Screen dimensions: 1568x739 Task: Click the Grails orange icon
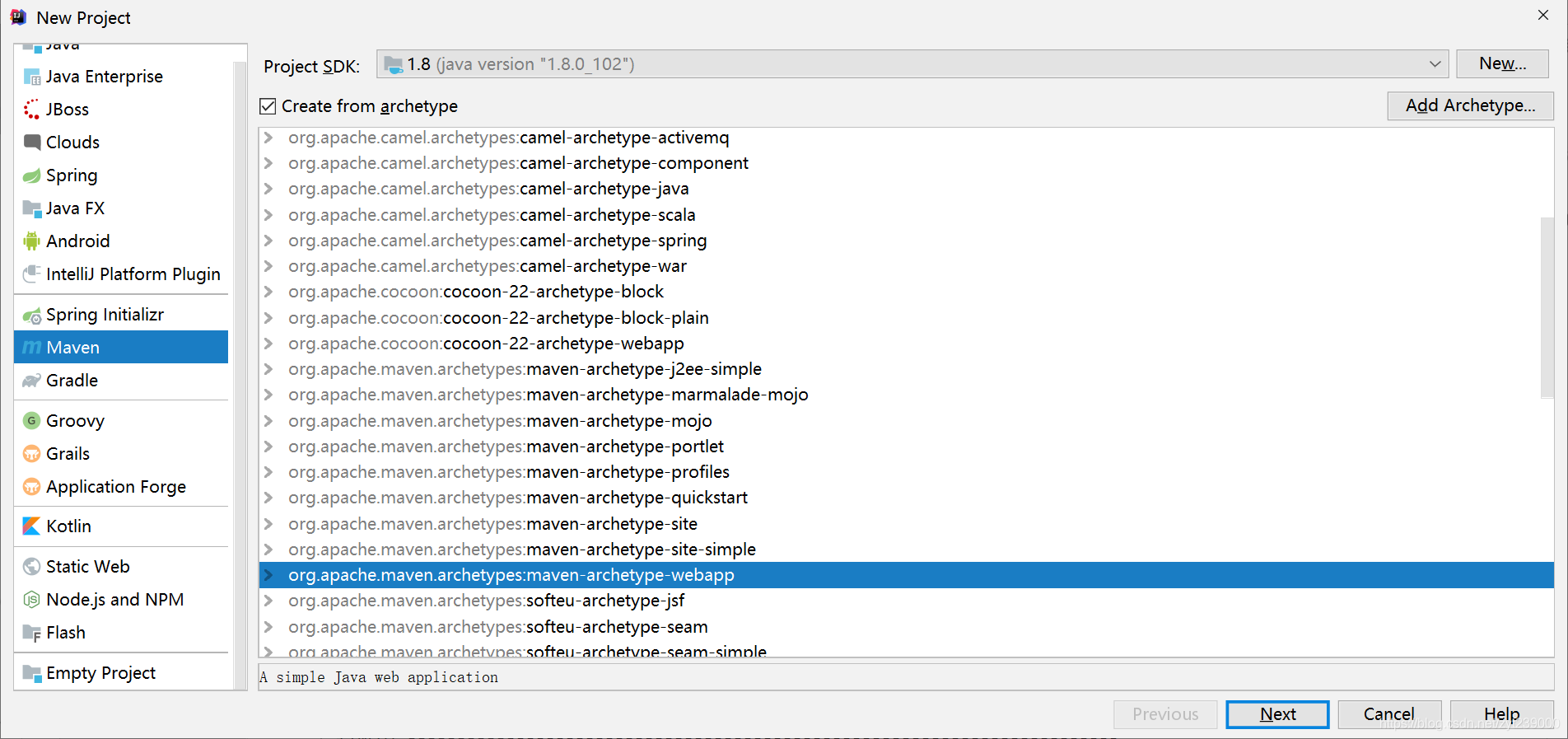[32, 454]
